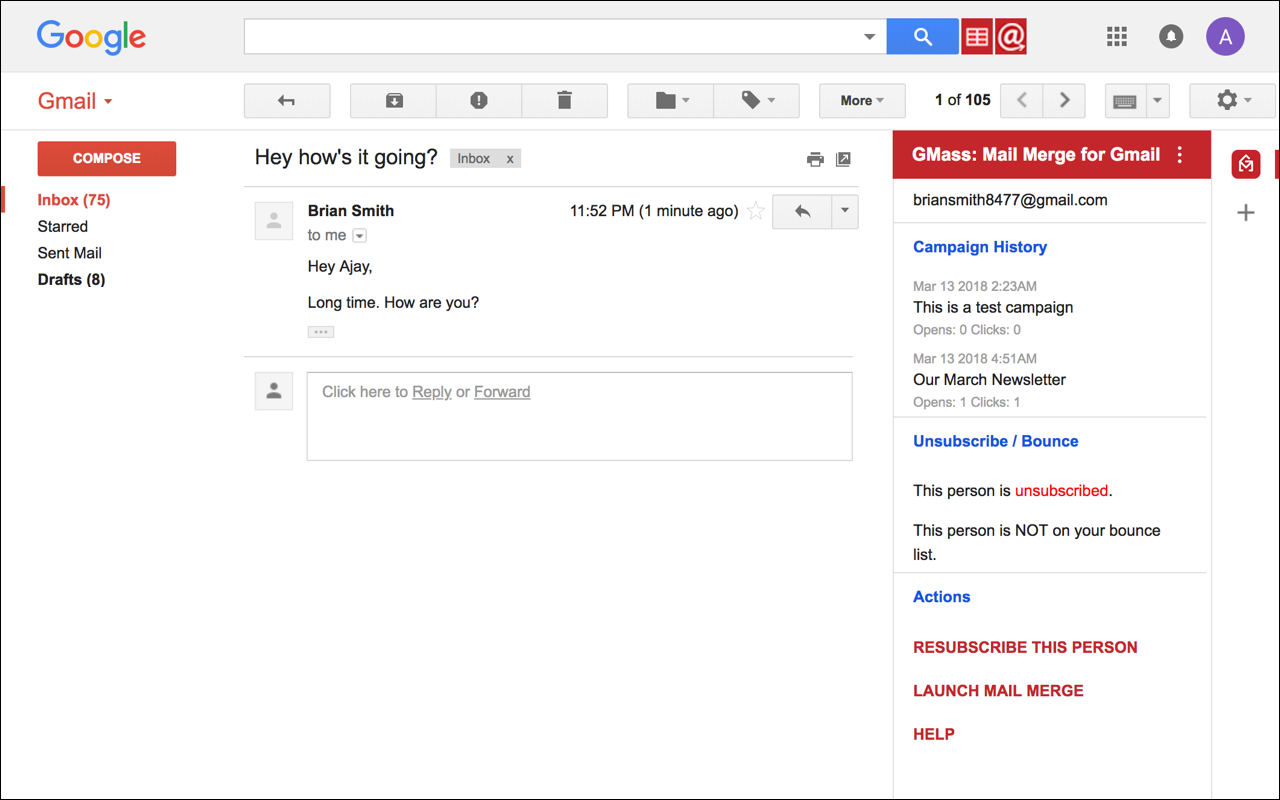This screenshot has height=800, width=1280.
Task: Print all with printer icon
Action: click(815, 159)
